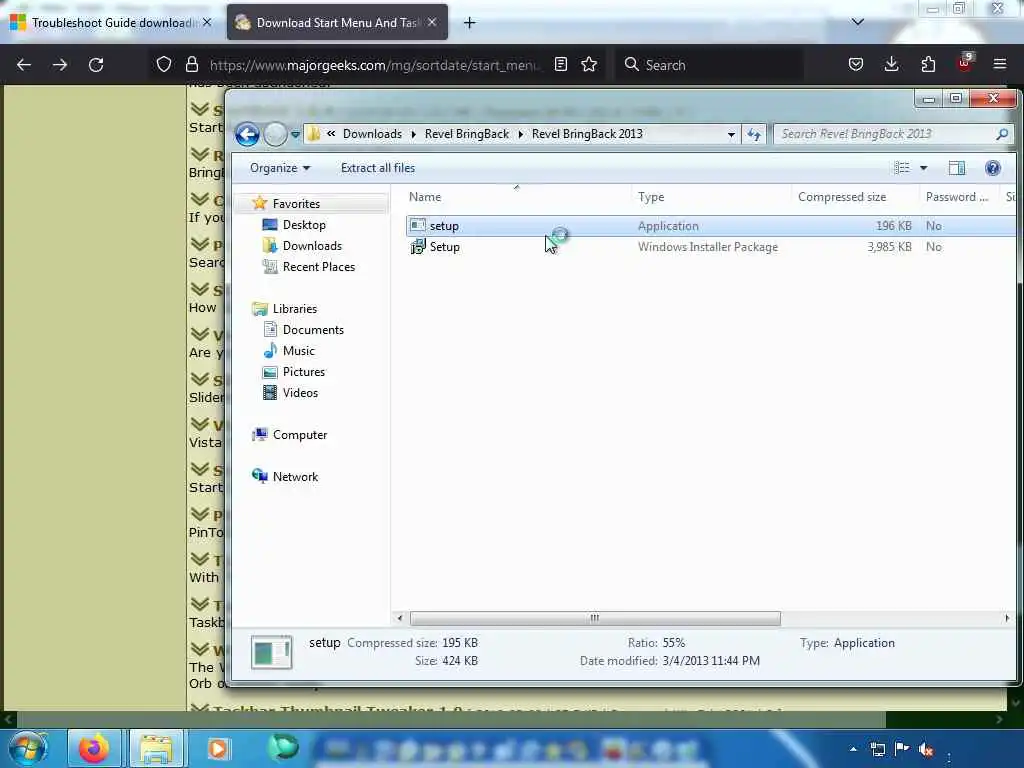Close Download Start Menu tab
Viewport: 1024px width, 768px height.
coord(432,22)
